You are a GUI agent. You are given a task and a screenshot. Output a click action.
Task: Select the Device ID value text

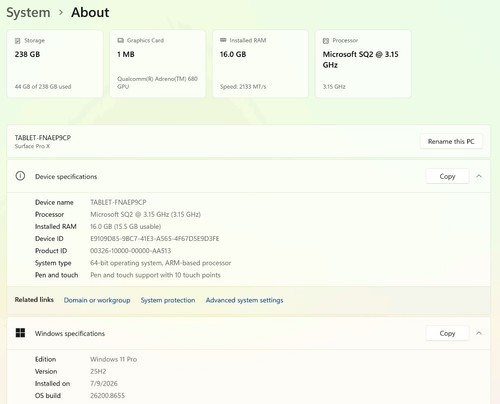(x=155, y=239)
